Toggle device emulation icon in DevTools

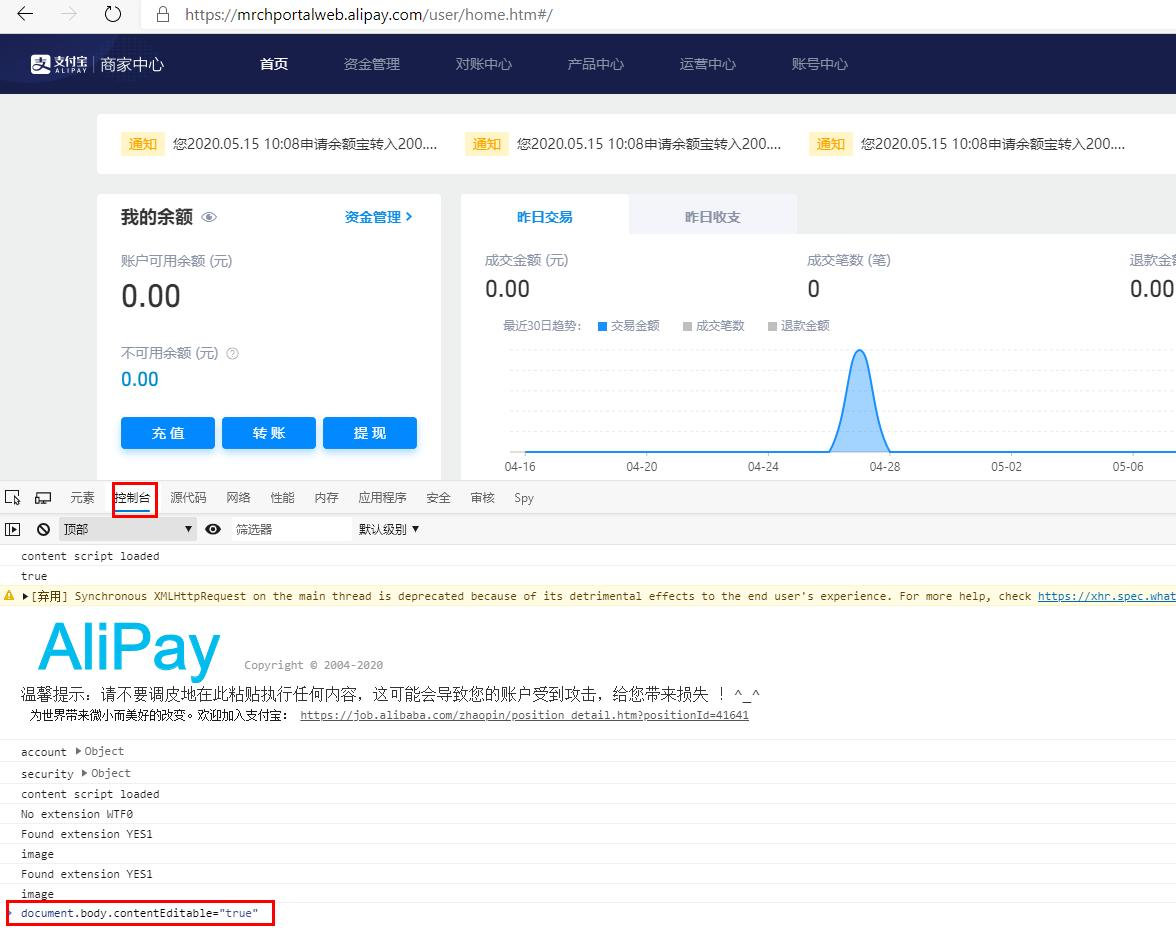44,498
